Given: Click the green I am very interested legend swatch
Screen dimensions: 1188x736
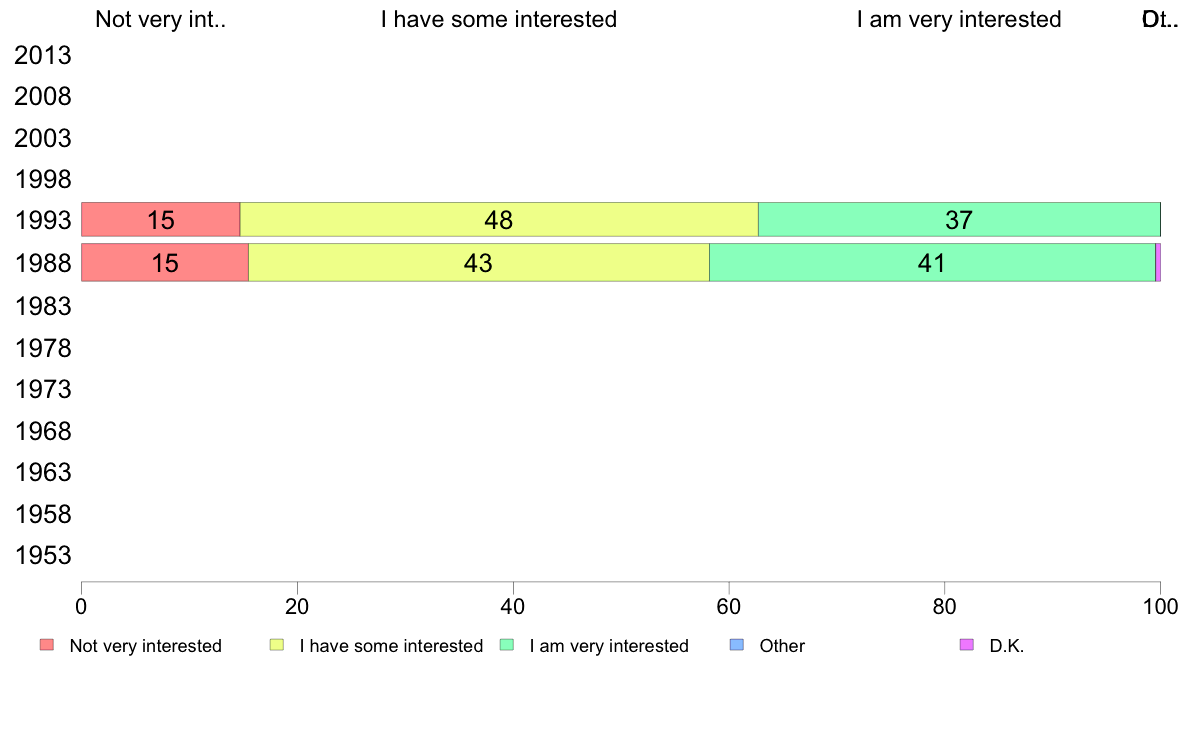Looking at the screenshot, I should pyautogui.click(x=507, y=645).
